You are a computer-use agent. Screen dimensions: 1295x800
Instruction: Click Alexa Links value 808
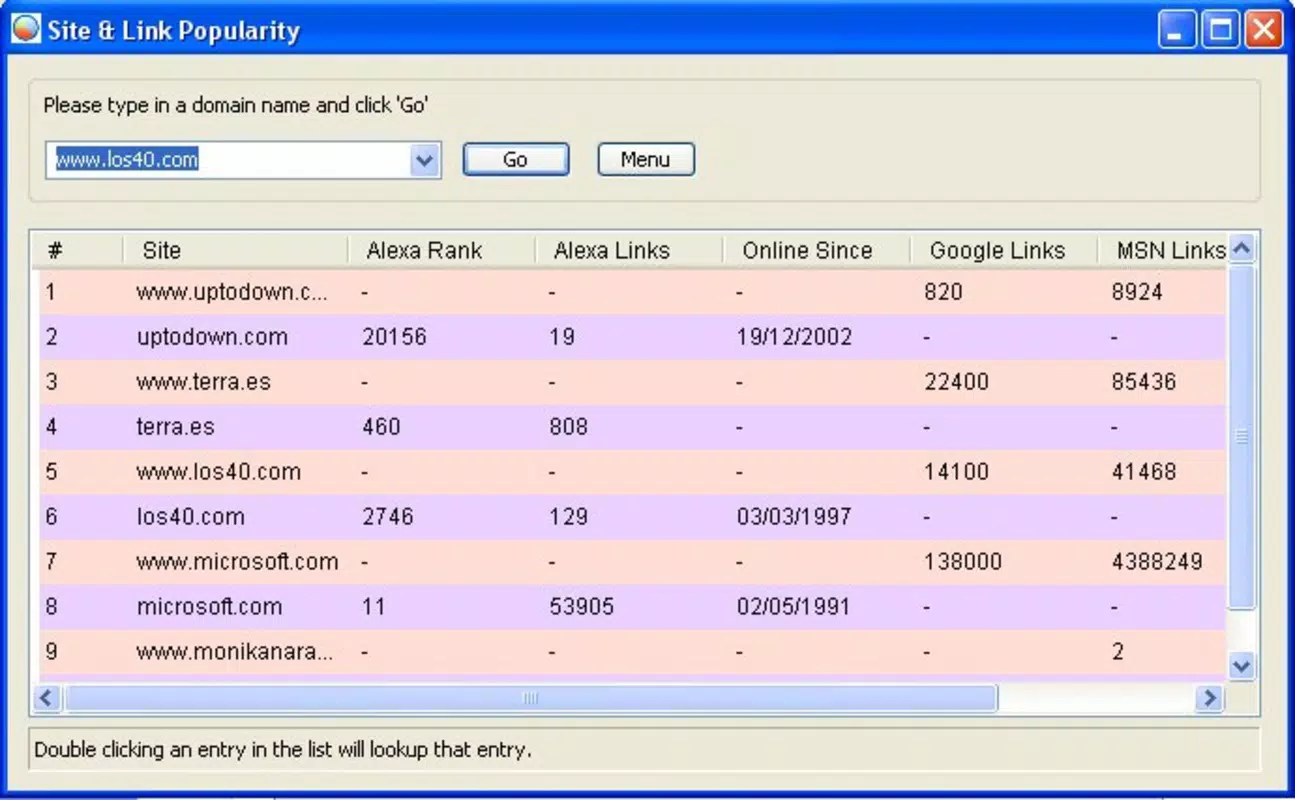pos(568,427)
